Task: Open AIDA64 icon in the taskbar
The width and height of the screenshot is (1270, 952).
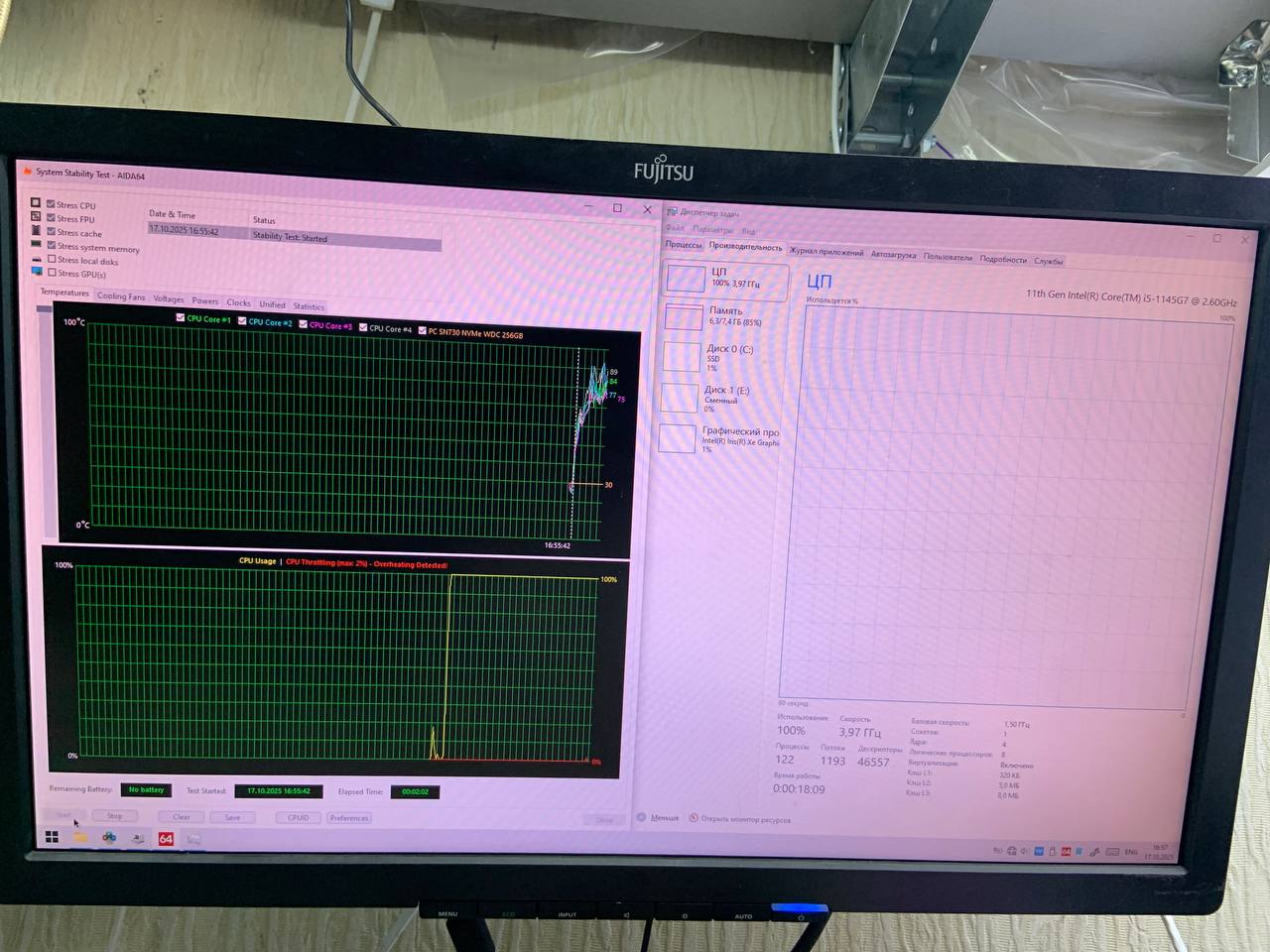Action: pos(166,839)
